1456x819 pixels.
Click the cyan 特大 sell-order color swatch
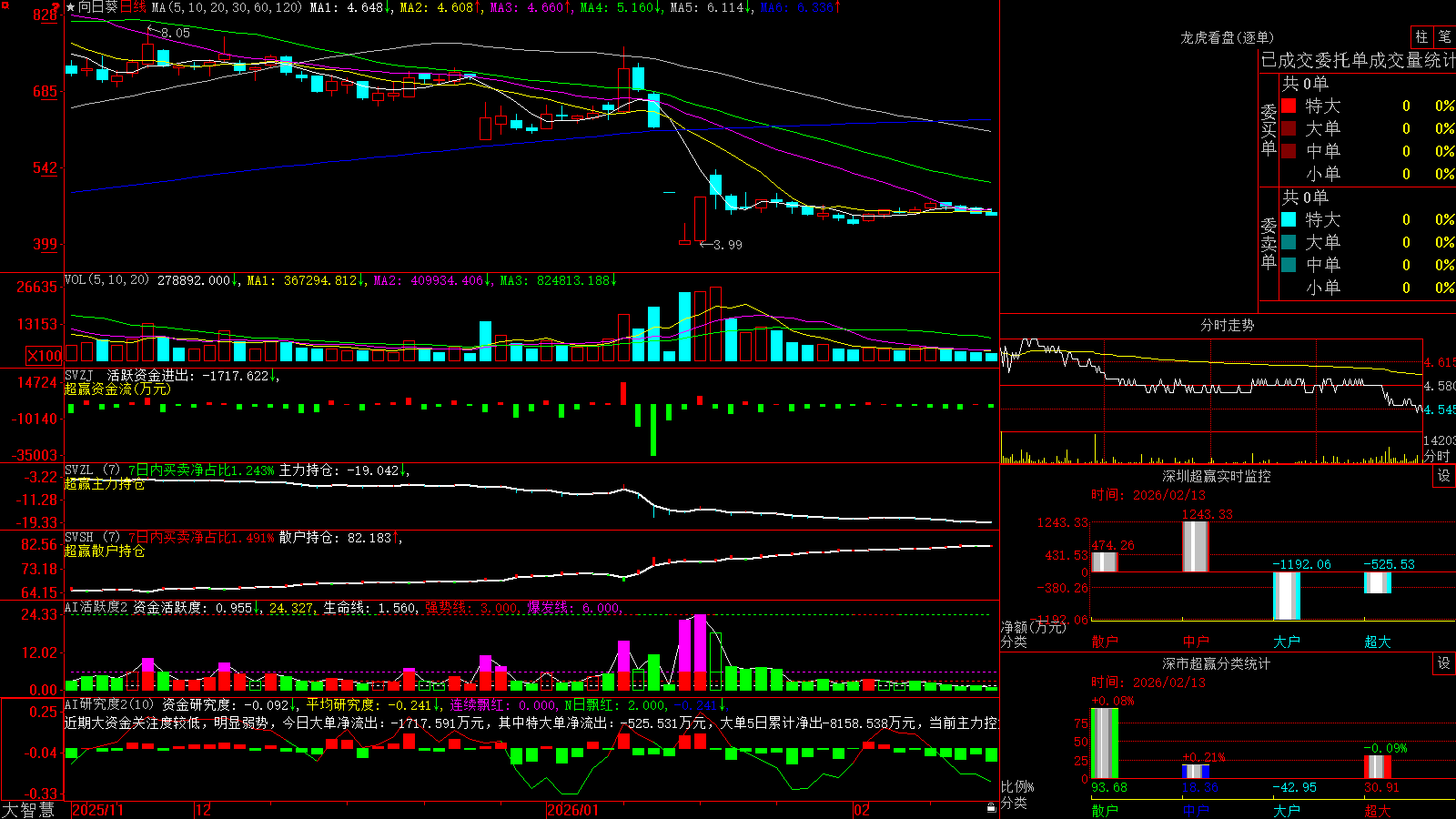coord(1289,219)
